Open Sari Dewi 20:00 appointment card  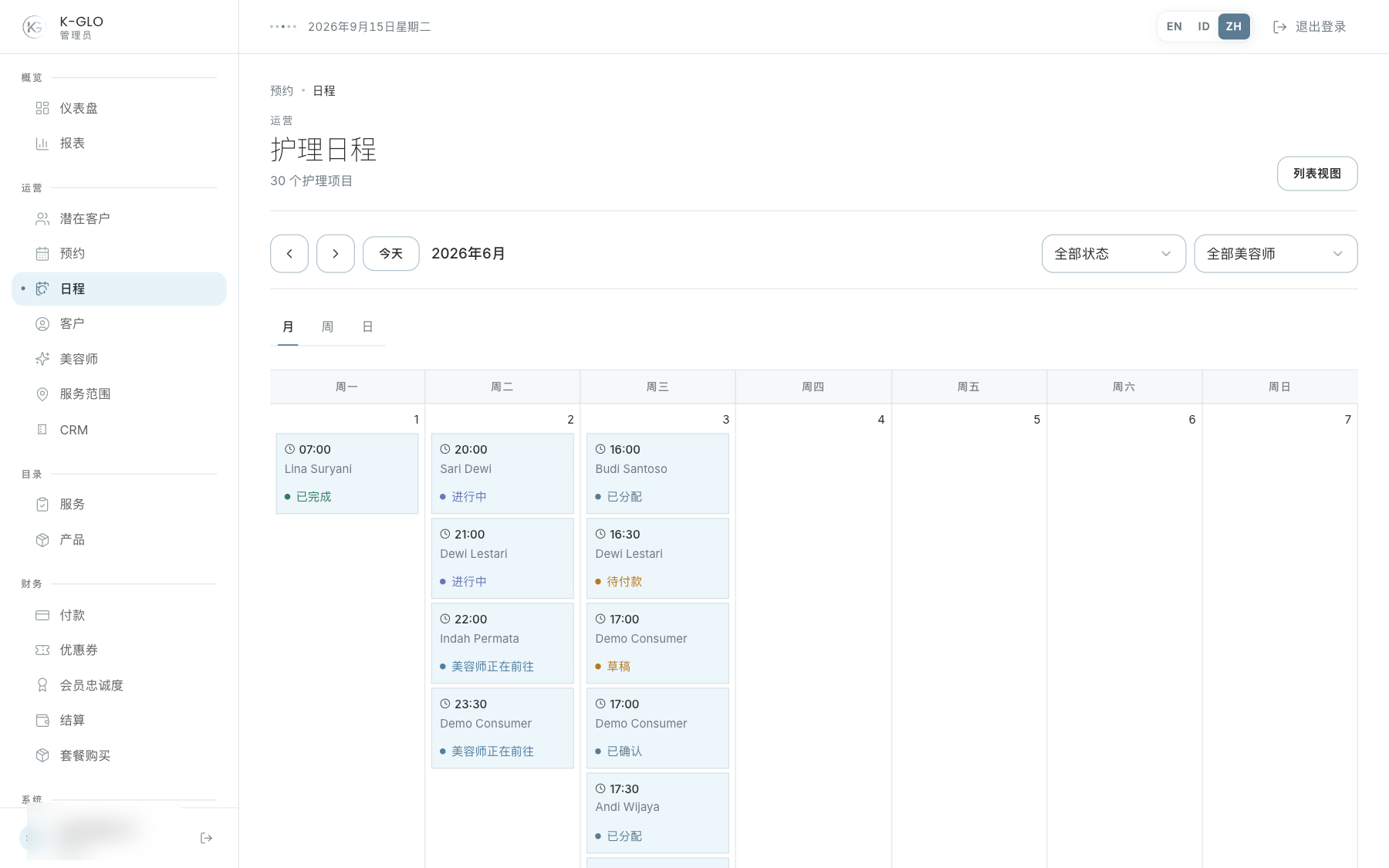click(502, 474)
